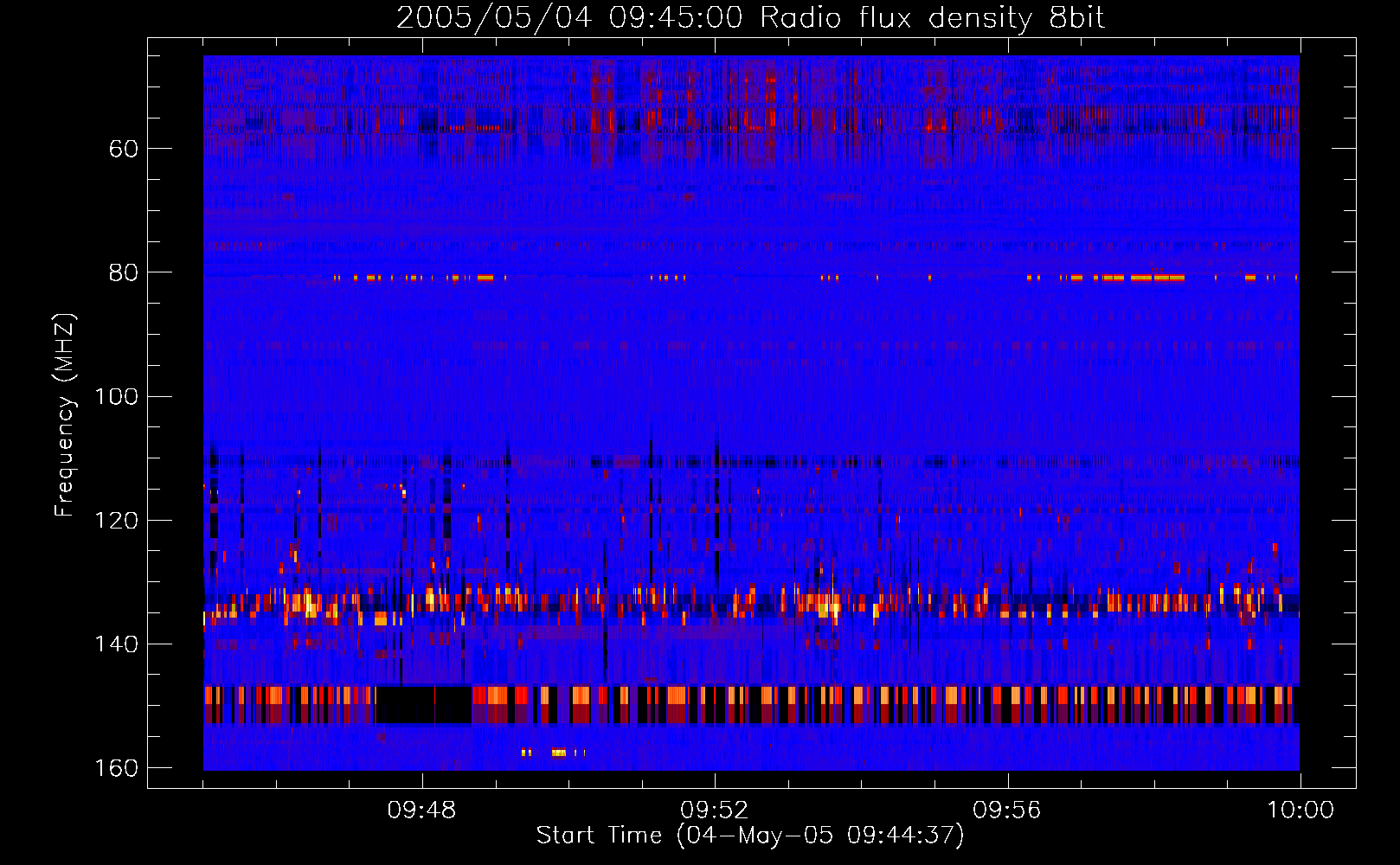This screenshot has width=1400, height=865.
Task: Select the 120 frequency tick label
Action: [116, 521]
